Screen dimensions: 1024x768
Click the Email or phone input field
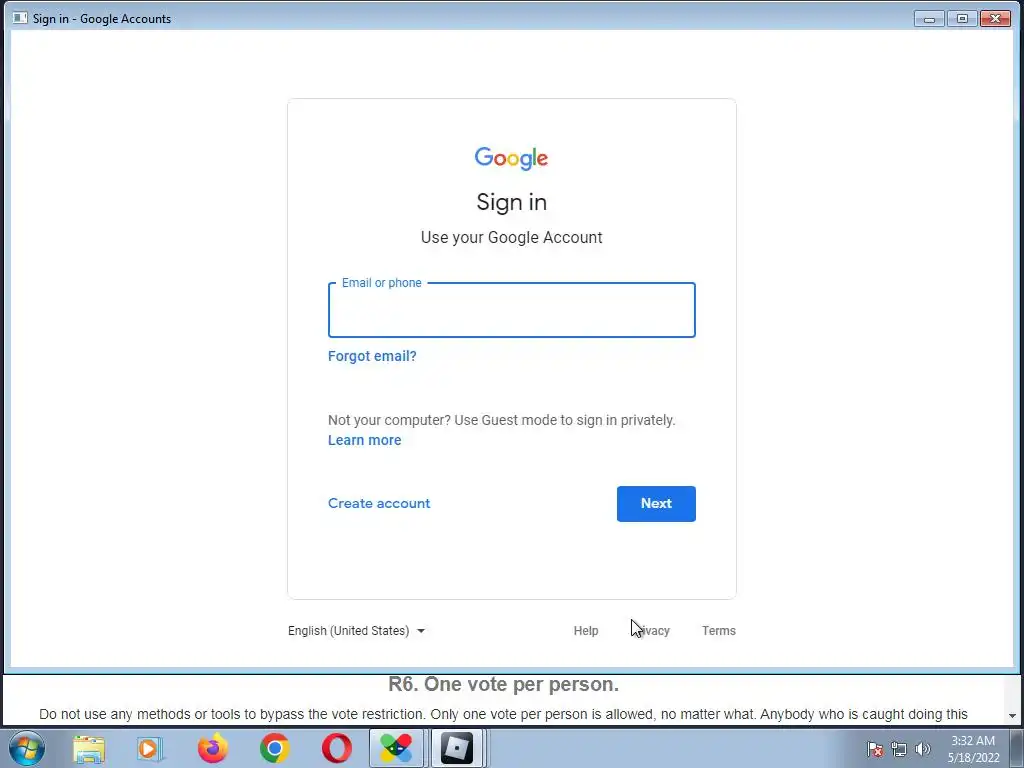pyautogui.click(x=511, y=310)
